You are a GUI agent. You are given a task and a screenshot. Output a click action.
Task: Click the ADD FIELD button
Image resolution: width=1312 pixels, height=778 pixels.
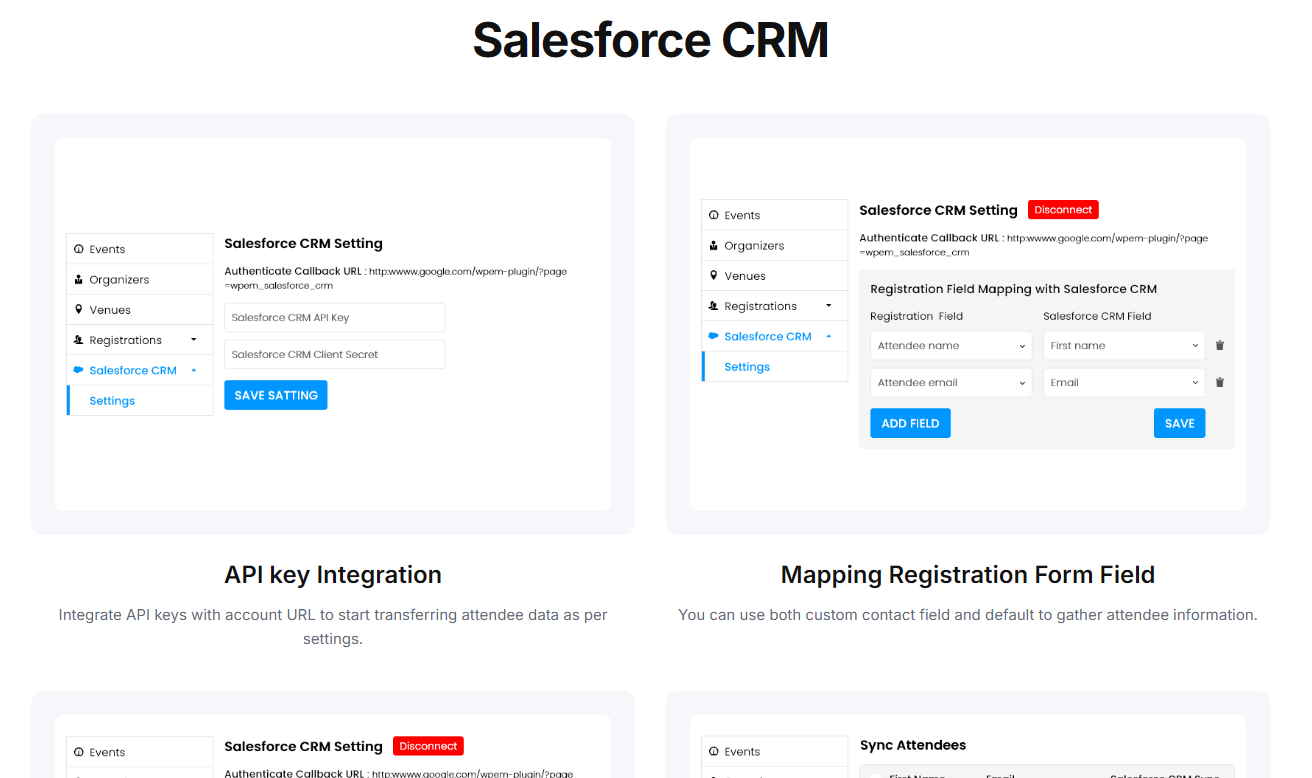(x=910, y=423)
